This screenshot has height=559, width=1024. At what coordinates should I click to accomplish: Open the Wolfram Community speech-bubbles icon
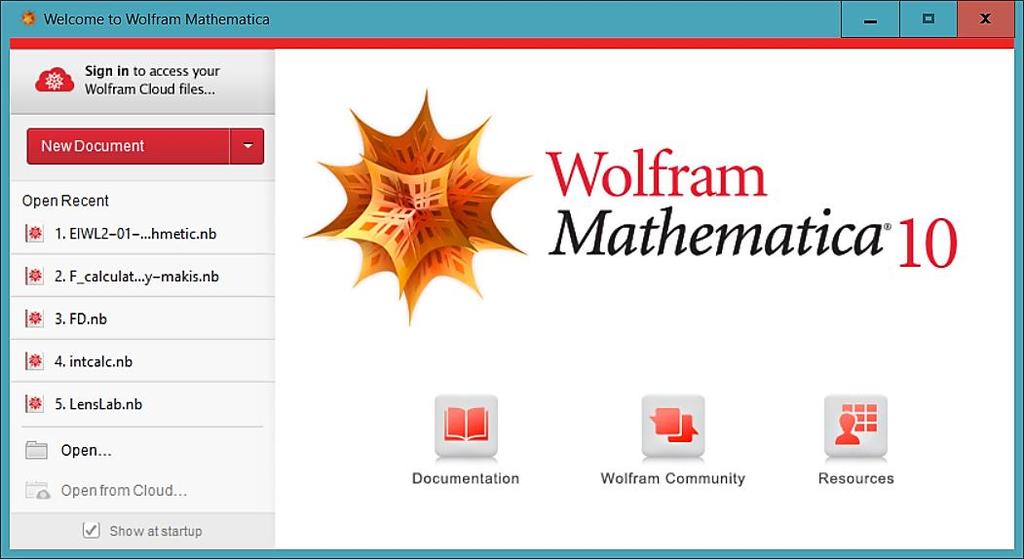click(x=673, y=426)
